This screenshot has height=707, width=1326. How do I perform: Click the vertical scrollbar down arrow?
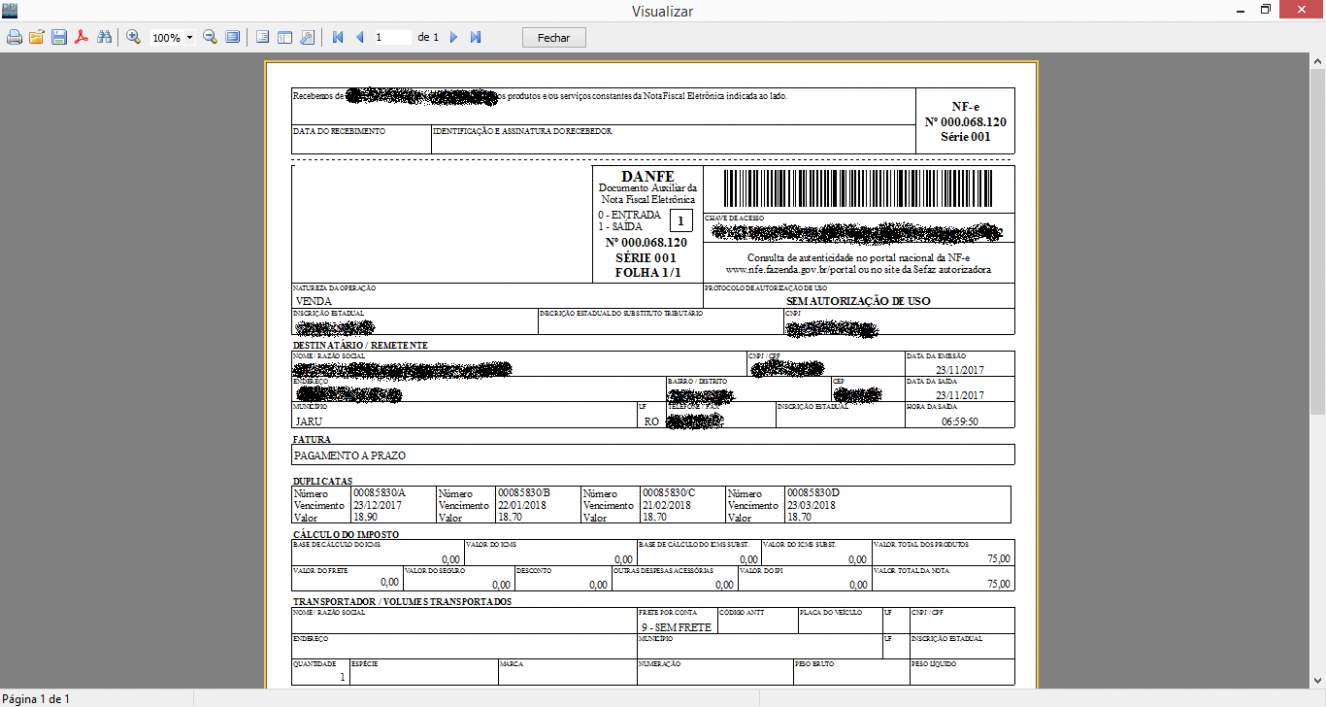click(x=1317, y=680)
